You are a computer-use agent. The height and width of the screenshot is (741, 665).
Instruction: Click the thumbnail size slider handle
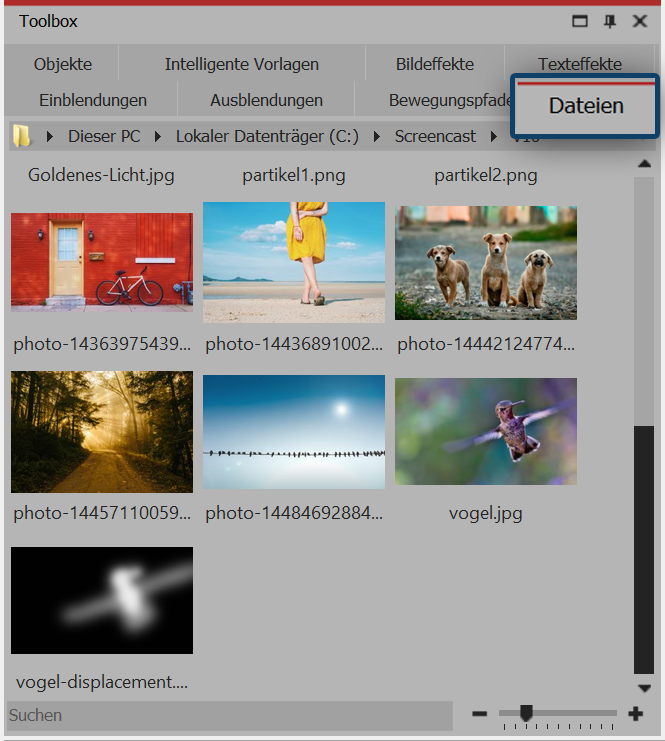pos(526,713)
